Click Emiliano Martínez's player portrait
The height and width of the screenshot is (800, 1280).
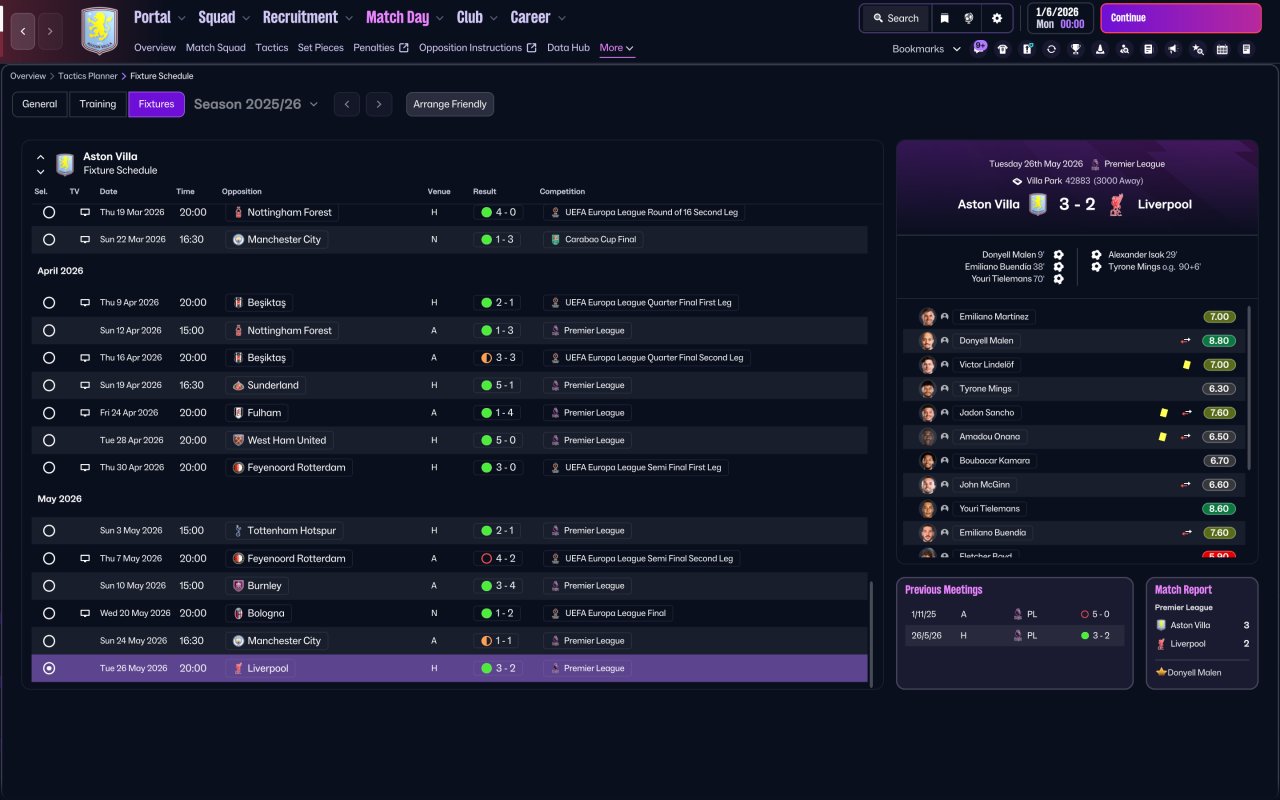pos(928,317)
